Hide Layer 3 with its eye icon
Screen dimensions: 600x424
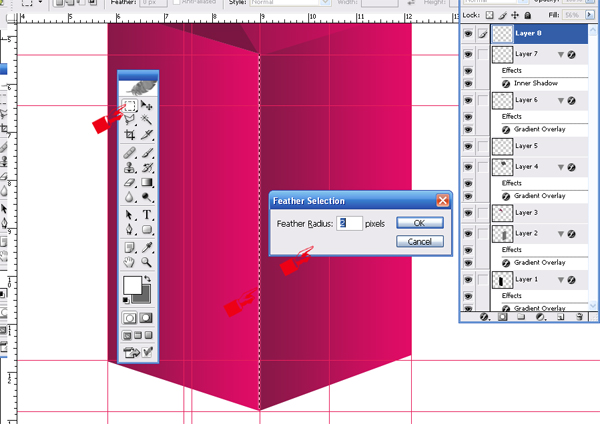(468, 213)
